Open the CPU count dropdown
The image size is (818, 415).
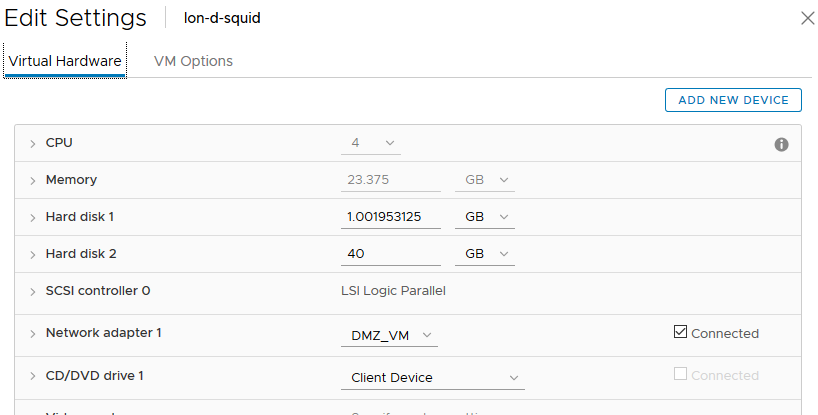[372, 143]
